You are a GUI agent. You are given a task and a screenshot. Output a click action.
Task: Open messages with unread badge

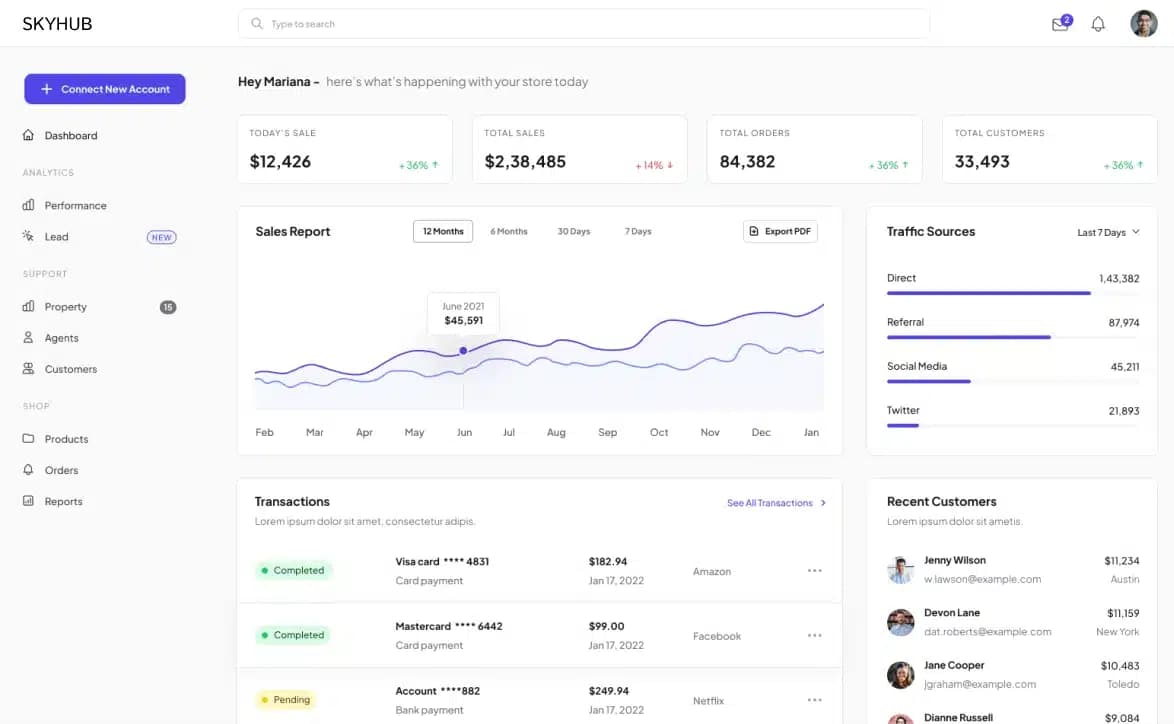[1059, 23]
